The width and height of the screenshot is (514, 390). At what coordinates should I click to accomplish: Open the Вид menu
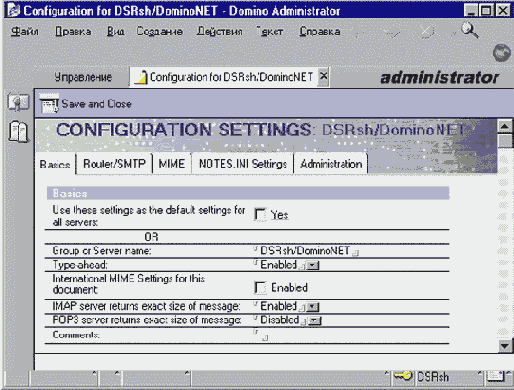pyautogui.click(x=116, y=32)
